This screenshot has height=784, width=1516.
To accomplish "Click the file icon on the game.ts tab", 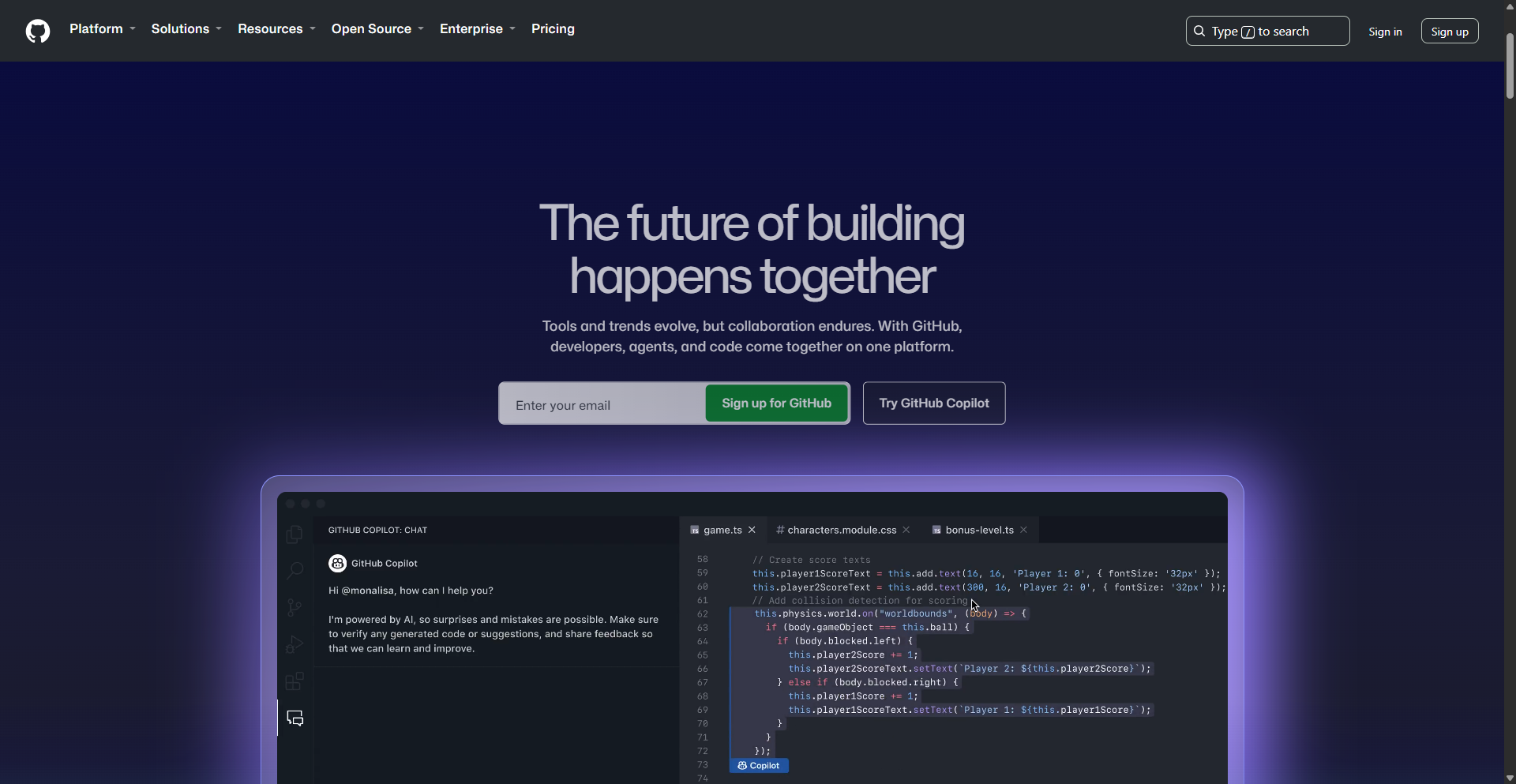I will [695, 530].
